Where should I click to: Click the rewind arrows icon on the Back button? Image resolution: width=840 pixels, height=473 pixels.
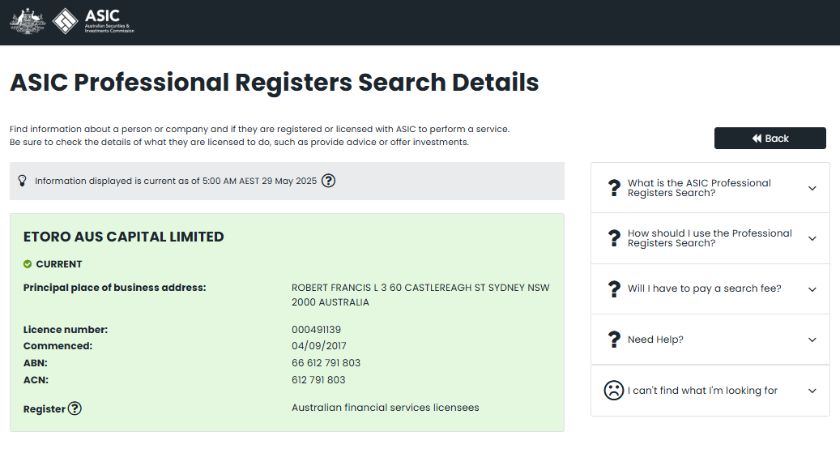[x=756, y=138]
